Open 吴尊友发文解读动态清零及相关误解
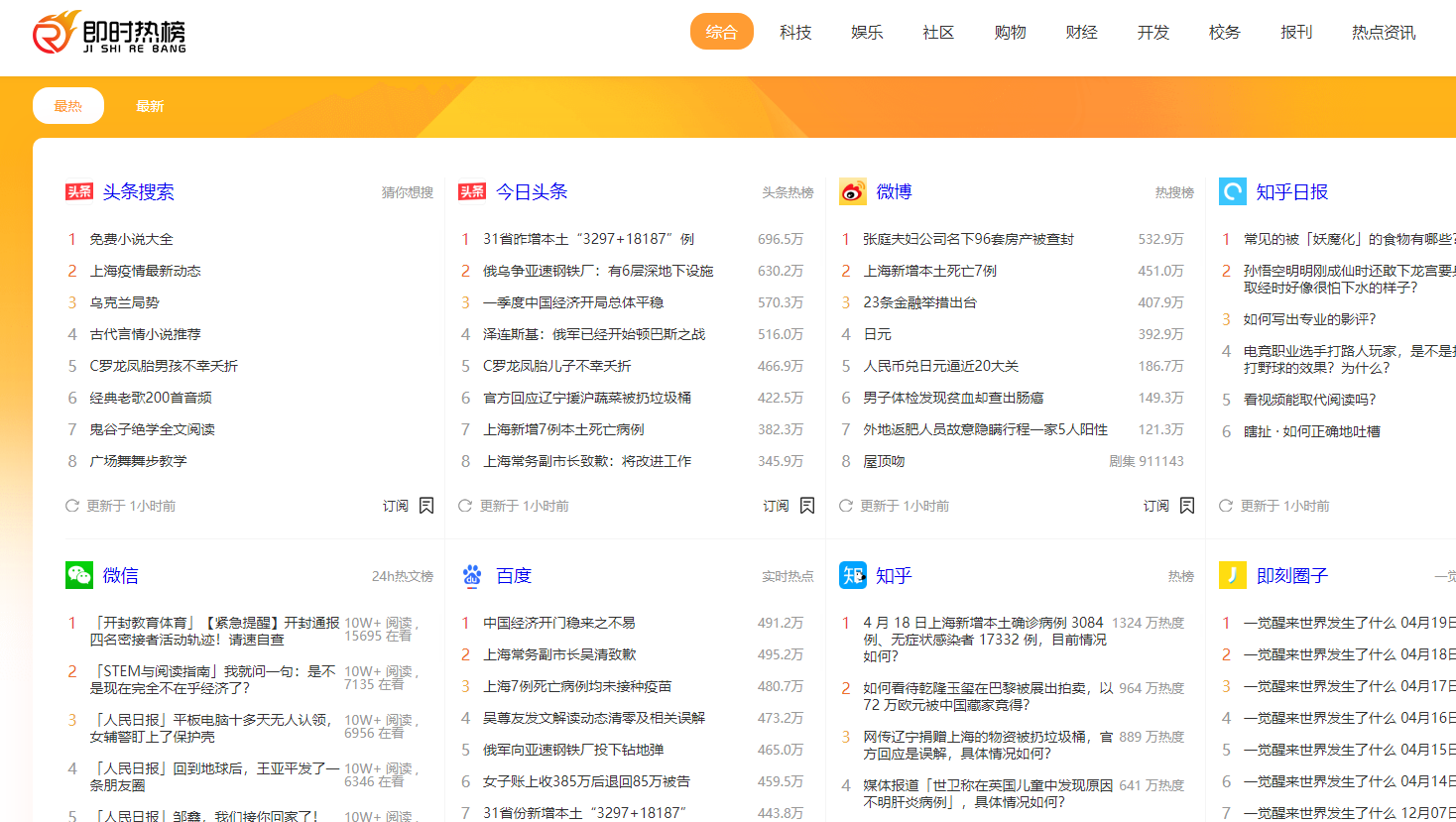Image resolution: width=1456 pixels, height=822 pixels. (594, 718)
